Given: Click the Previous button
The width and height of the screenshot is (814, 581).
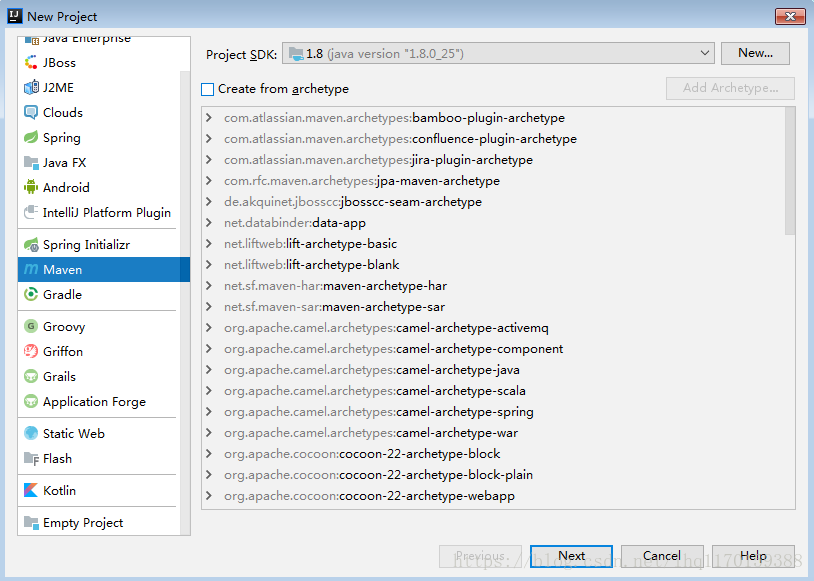Looking at the screenshot, I should point(480,556).
